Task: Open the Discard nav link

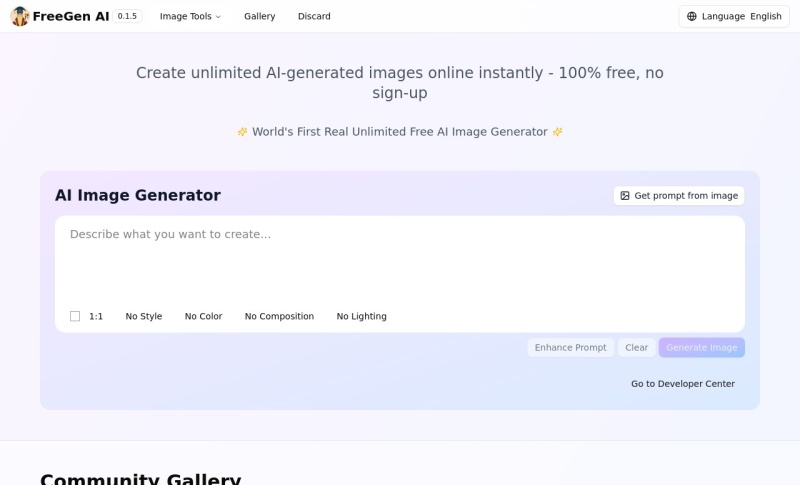Action: coord(314,16)
